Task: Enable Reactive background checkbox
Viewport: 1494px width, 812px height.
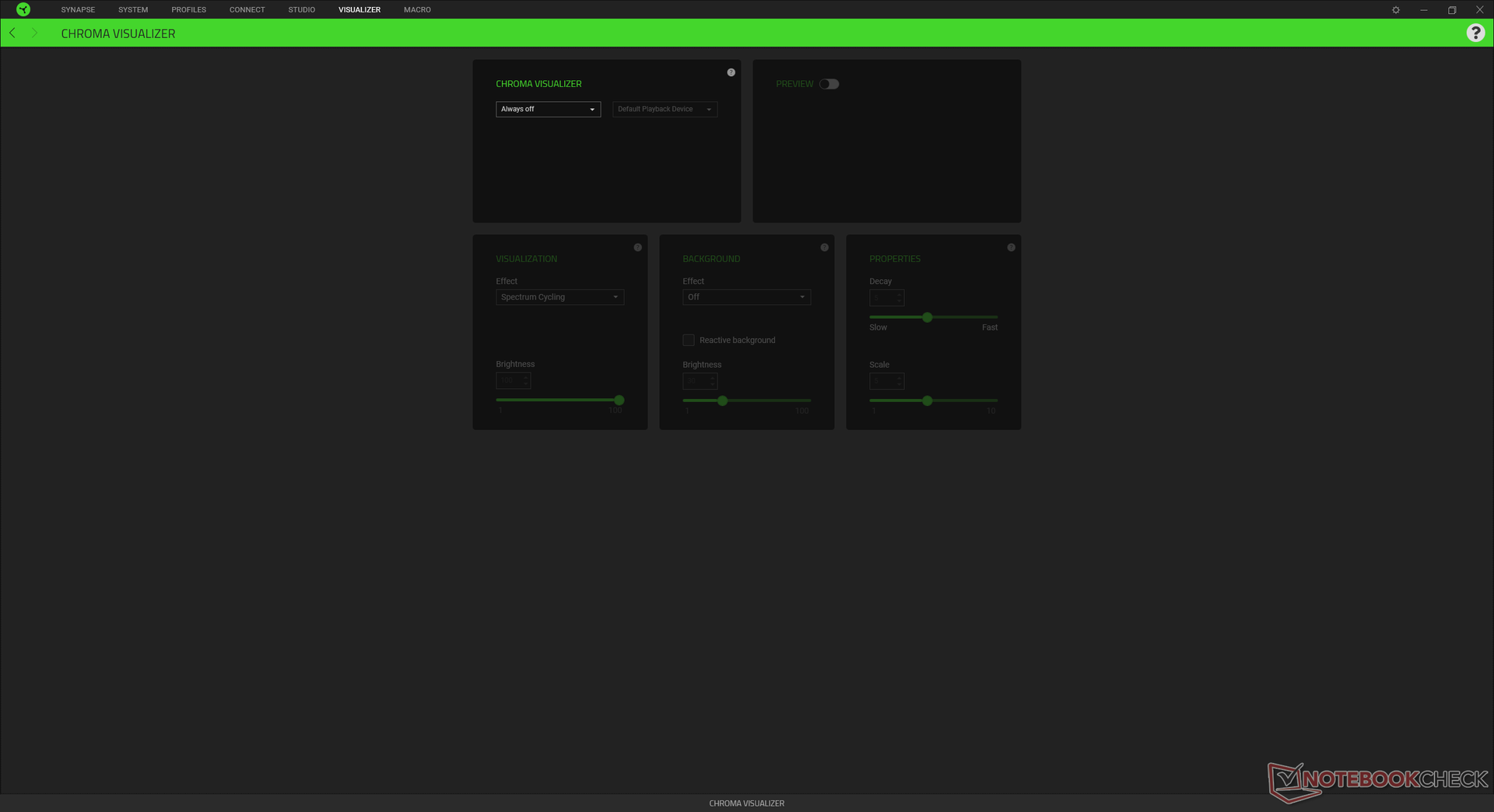Action: pos(689,340)
